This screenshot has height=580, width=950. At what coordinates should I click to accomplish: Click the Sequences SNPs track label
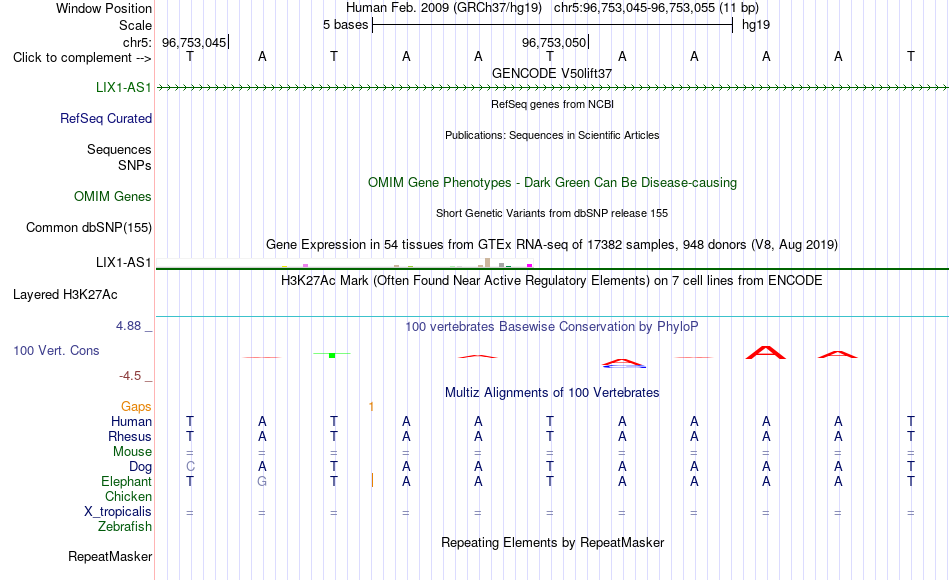119,158
